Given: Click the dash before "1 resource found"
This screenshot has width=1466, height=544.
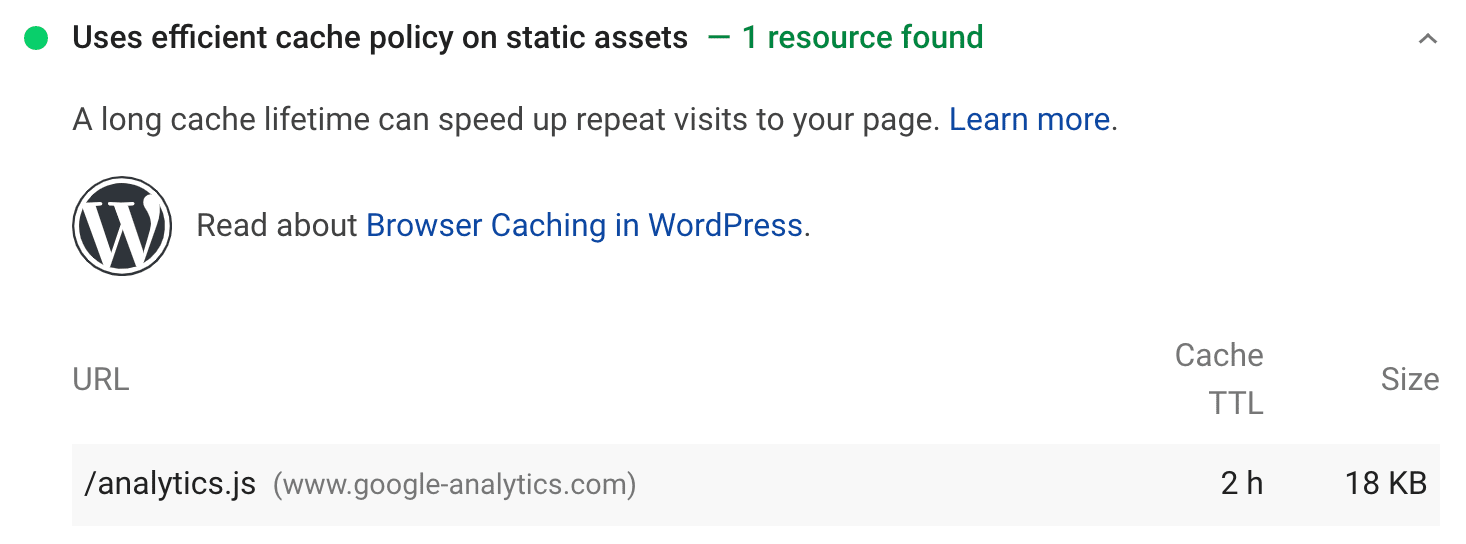Looking at the screenshot, I should click(x=719, y=39).
